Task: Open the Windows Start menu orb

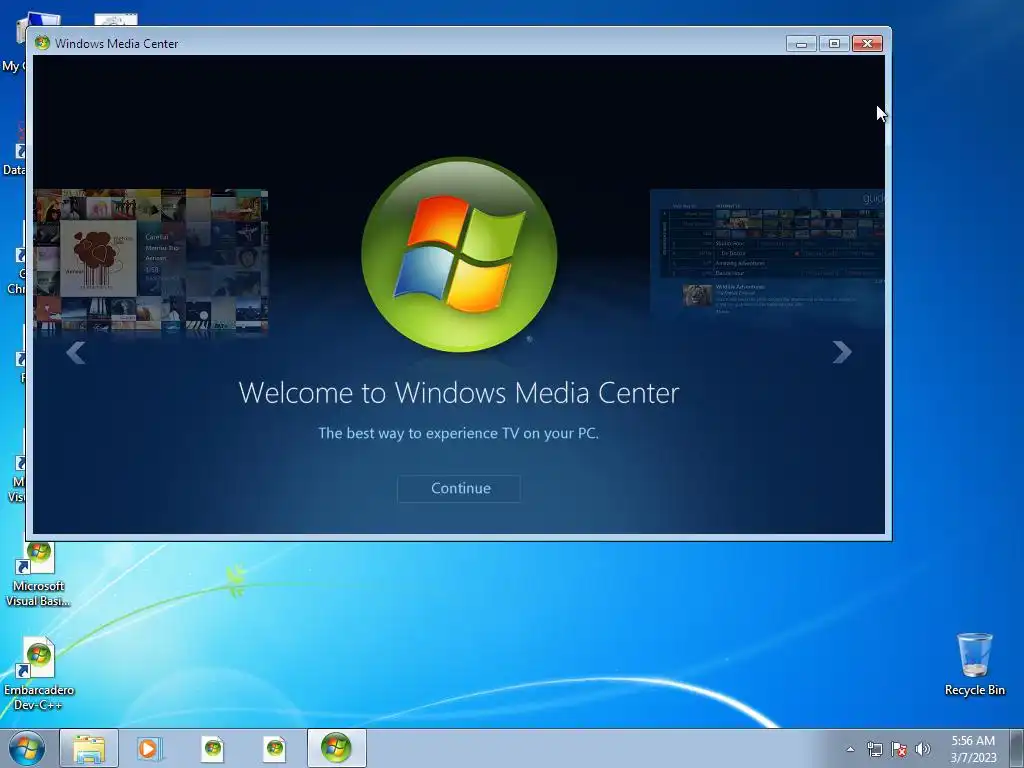Action: [27, 748]
